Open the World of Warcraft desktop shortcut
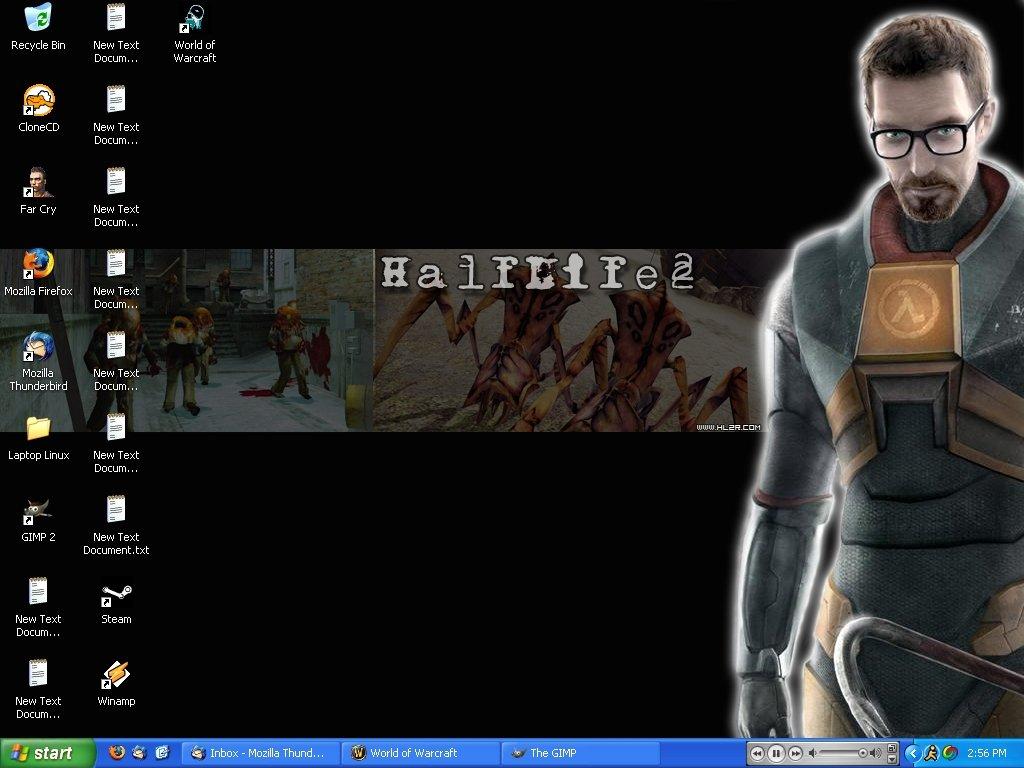This screenshot has width=1024, height=768. [x=194, y=20]
